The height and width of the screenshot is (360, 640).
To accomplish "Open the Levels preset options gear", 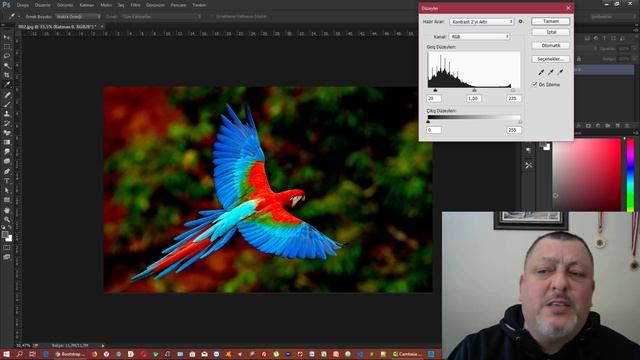I will 521,21.
